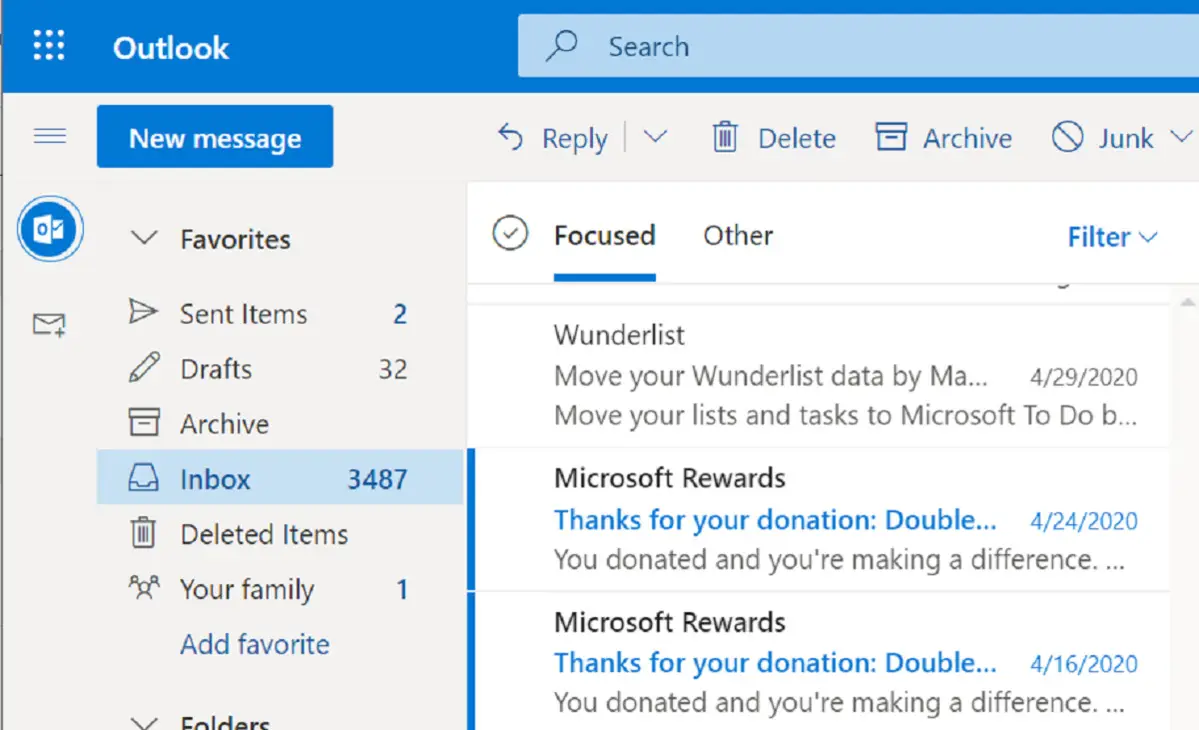Click the Deleted Items trash icon
This screenshot has width=1199, height=730.
point(143,533)
